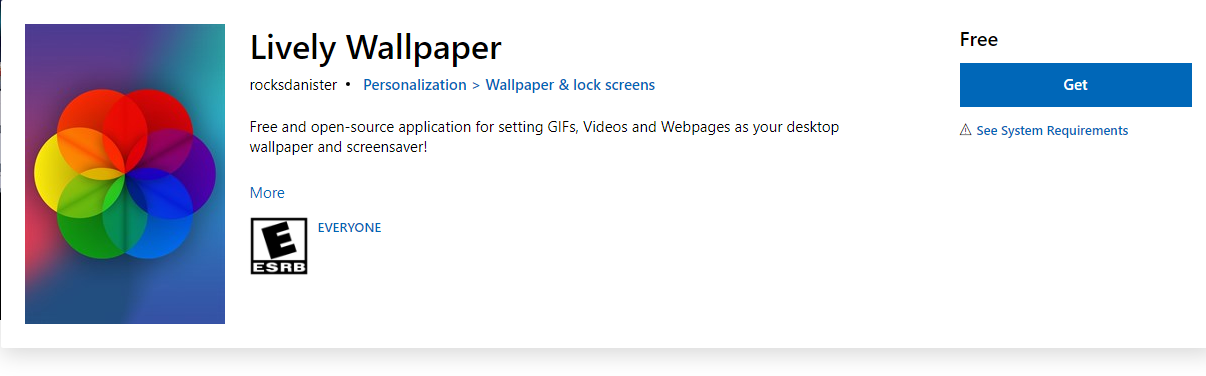Click the warning triangle icon beside System Requirements

point(965,131)
